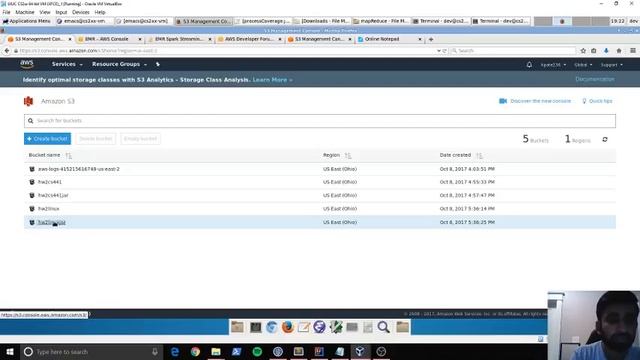Open the first file manager folder in VM dock

(237, 327)
